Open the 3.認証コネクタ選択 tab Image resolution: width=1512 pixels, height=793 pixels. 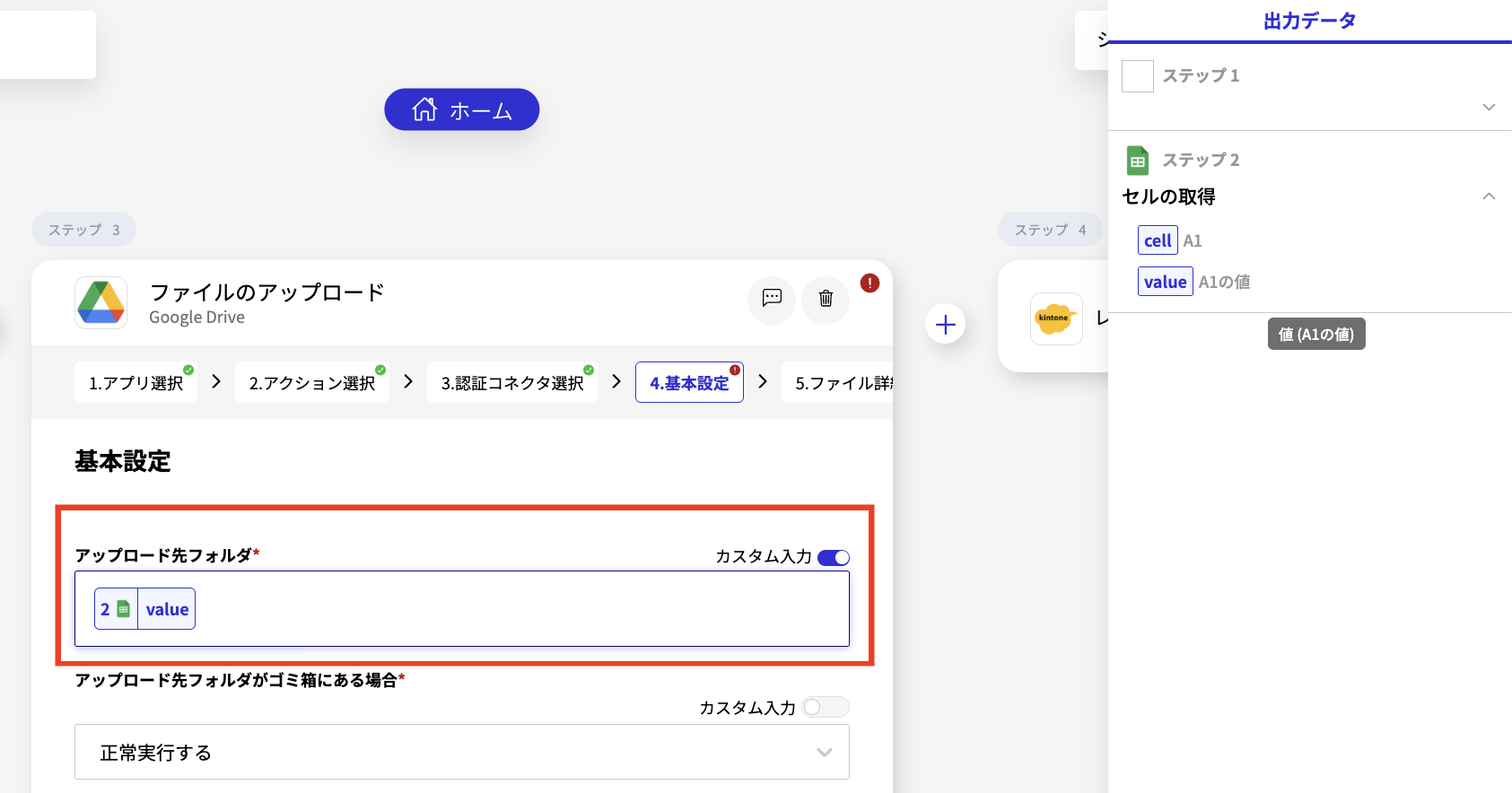[512, 383]
